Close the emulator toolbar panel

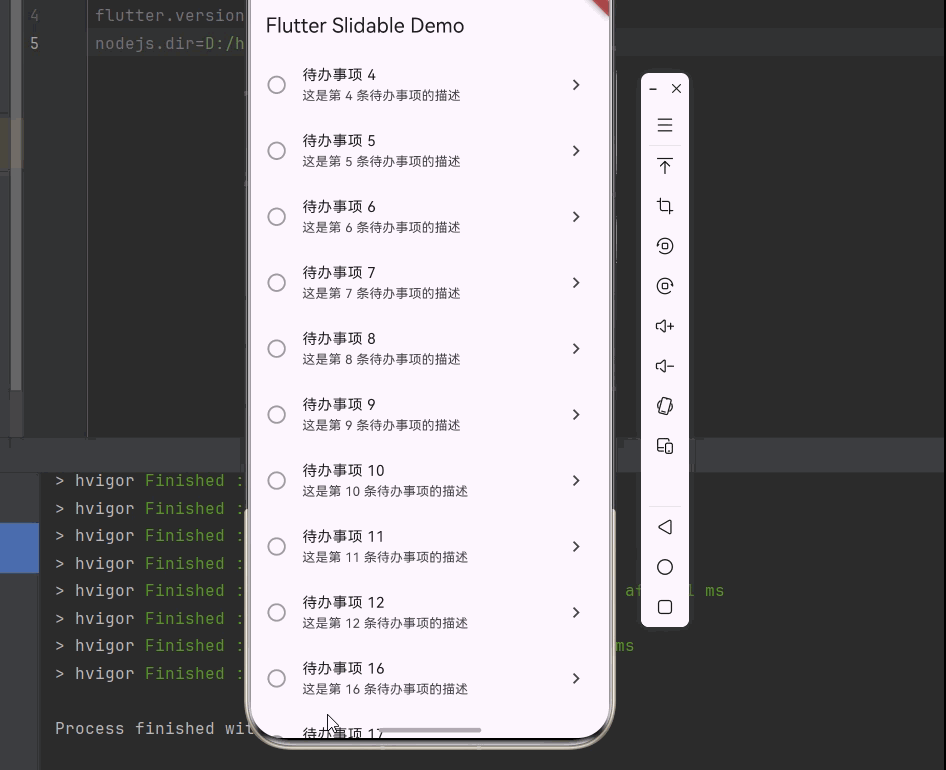click(676, 89)
